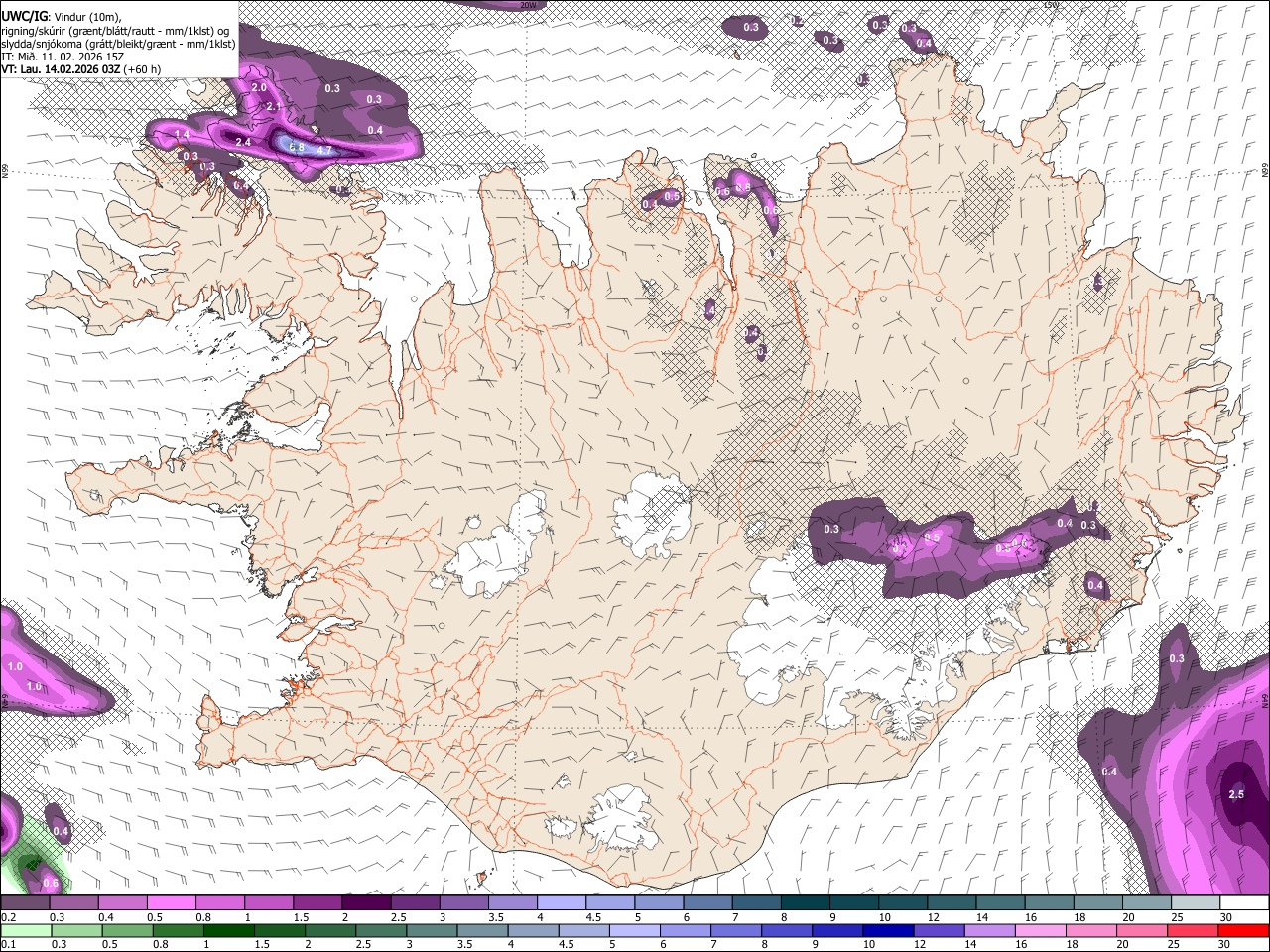This screenshot has width=1270, height=952.
Task: Click the 'IT: Mið. 11. 02. 2026 15Z' line
Action: coord(63,57)
